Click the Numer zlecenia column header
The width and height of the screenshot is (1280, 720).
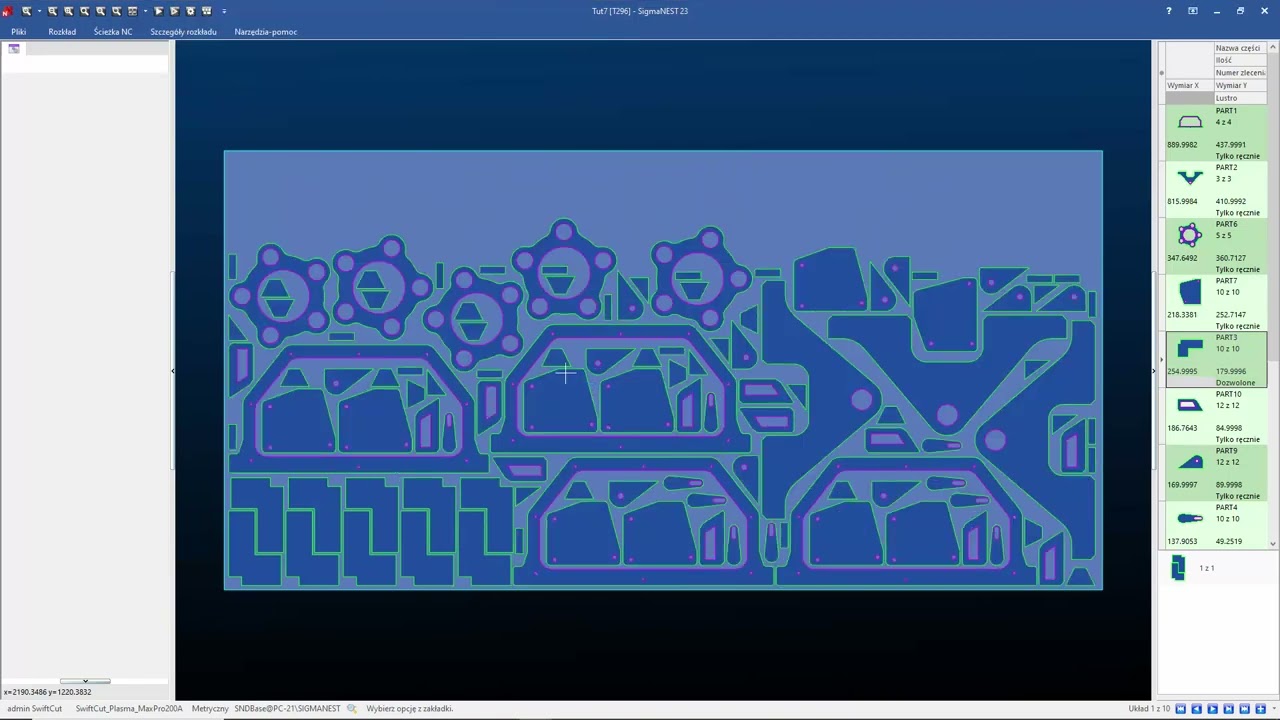[x=1240, y=73]
